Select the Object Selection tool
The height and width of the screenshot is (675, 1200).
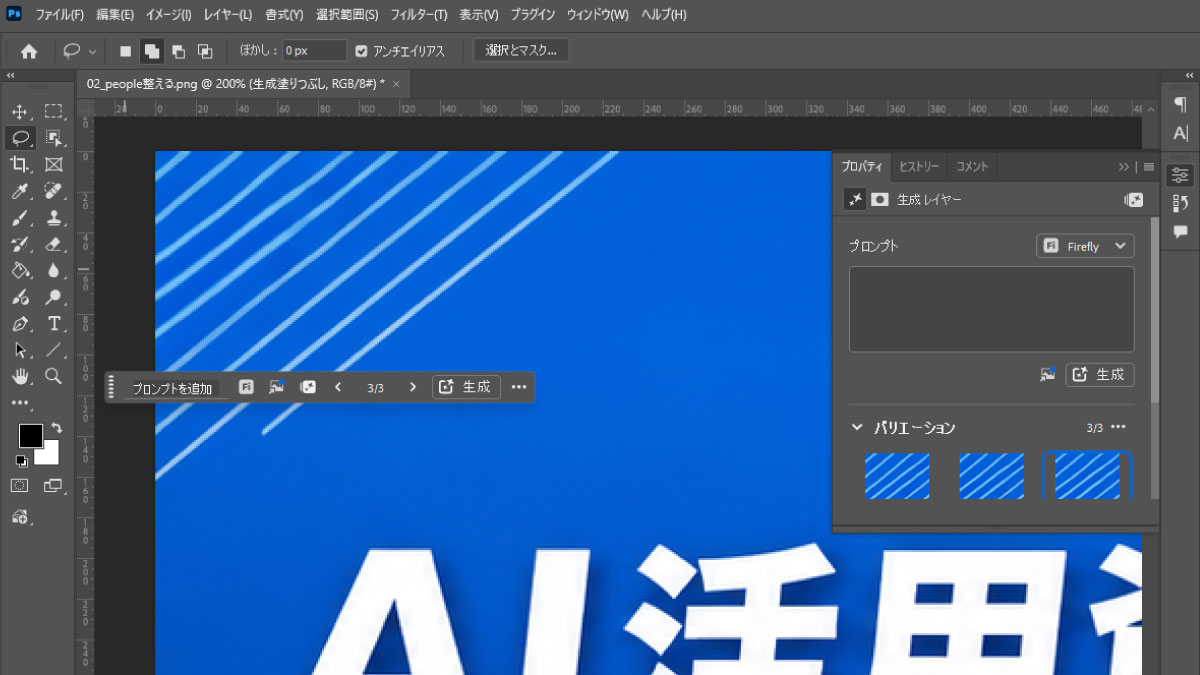pos(53,138)
